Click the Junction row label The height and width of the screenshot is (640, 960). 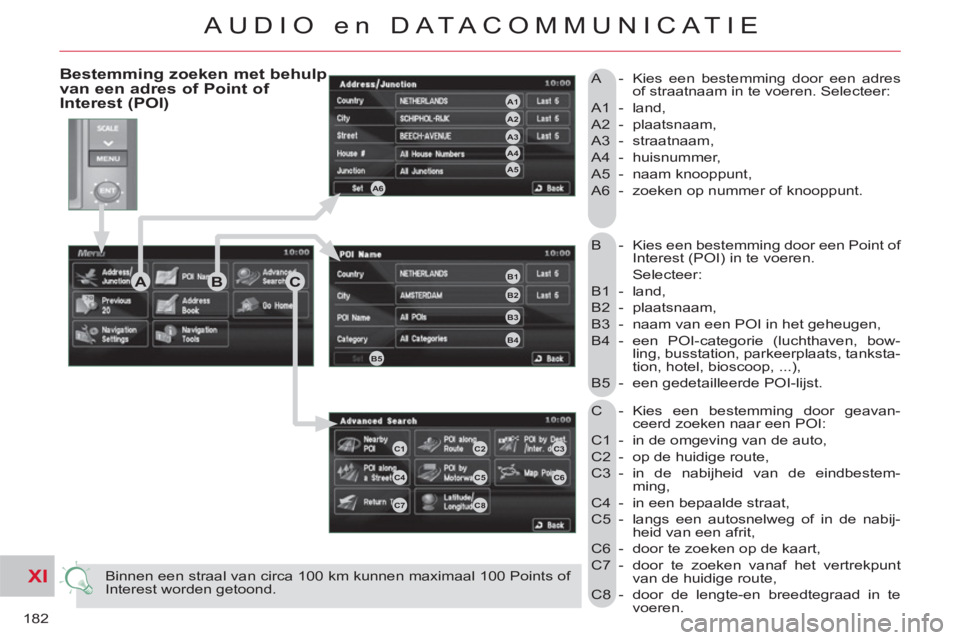tap(351, 171)
